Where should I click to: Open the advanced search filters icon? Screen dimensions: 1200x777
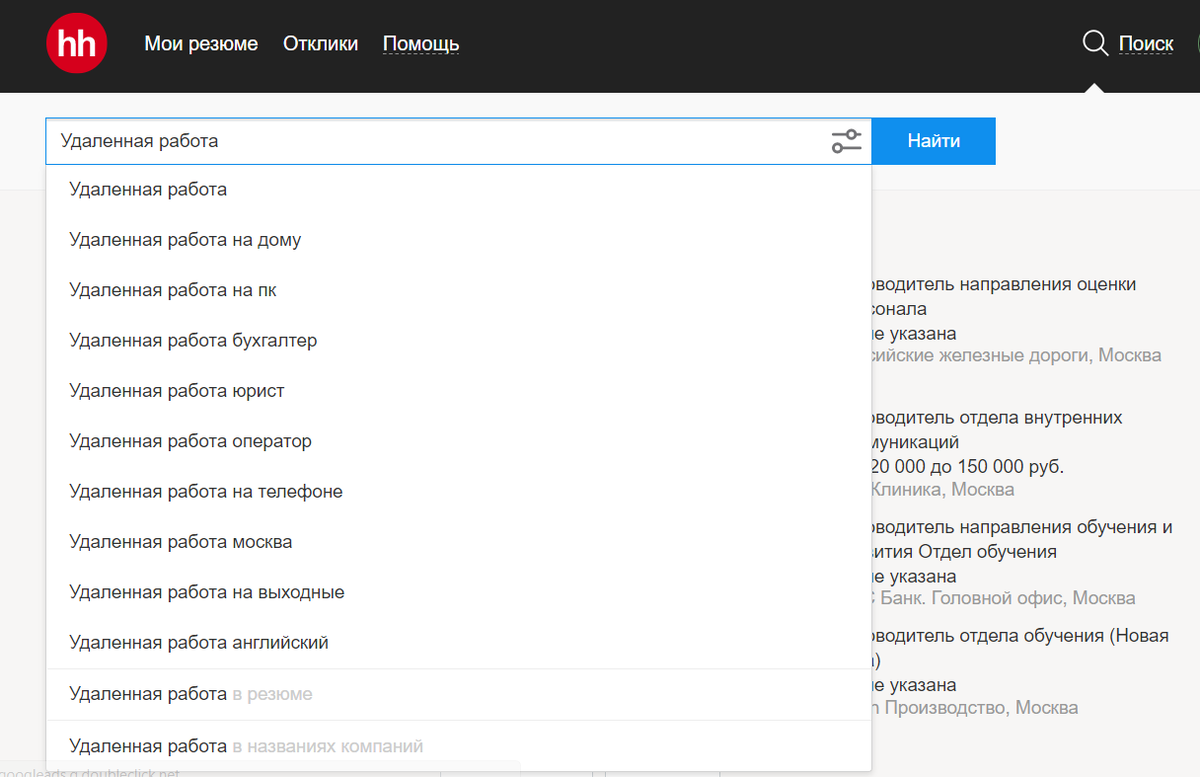pyautogui.click(x=846, y=141)
